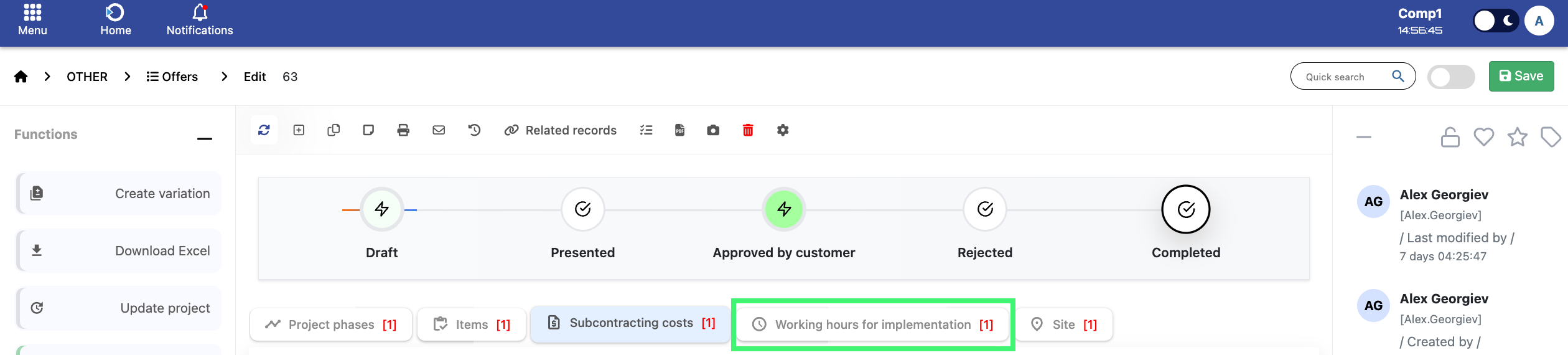The image size is (1568, 355).
Task: Print the offer
Action: click(x=403, y=130)
